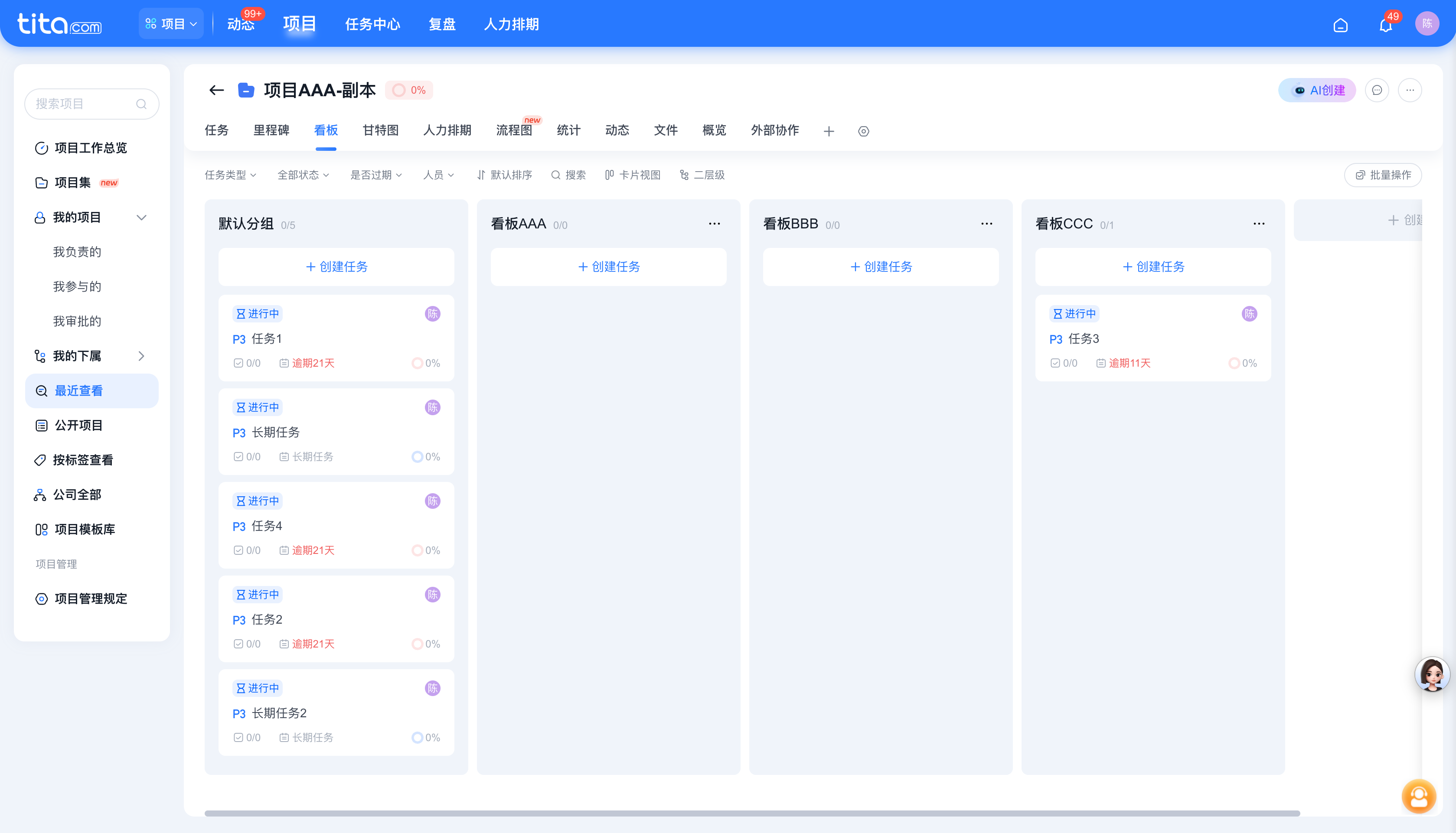The image size is (1456, 833).
Task: Click the user avatar 陈 in top bar
Action: 1427,23
